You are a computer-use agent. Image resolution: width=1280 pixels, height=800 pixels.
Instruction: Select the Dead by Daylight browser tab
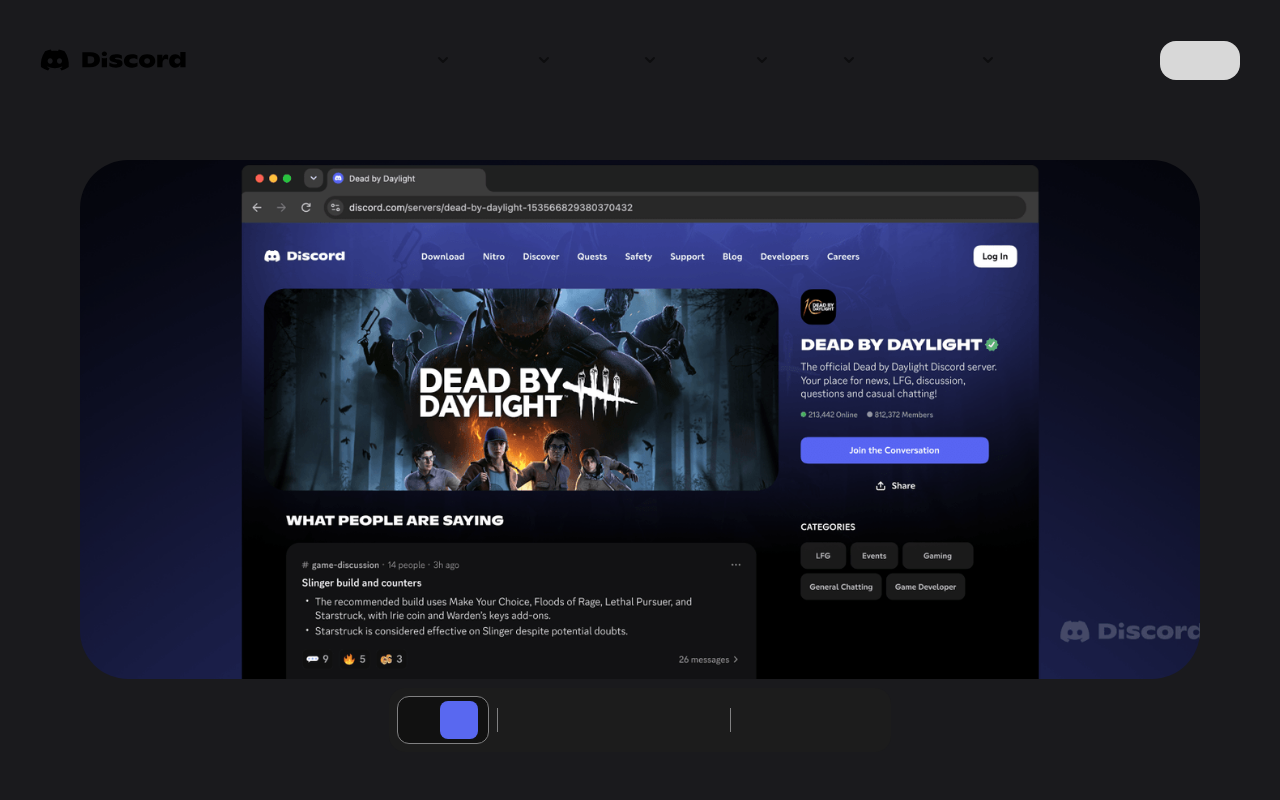pyautogui.click(x=405, y=179)
